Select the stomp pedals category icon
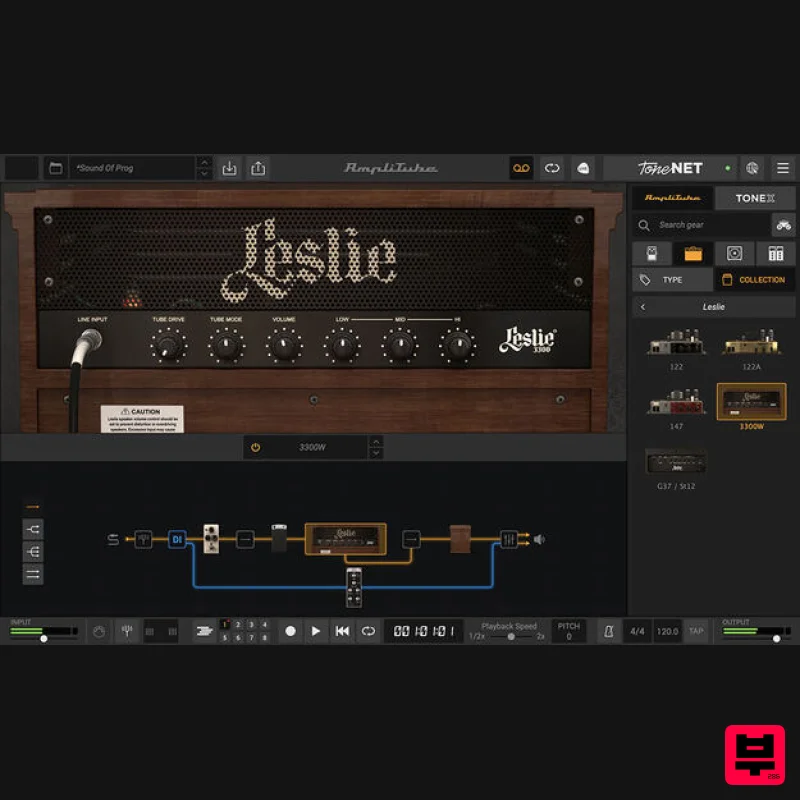This screenshot has width=800, height=800. click(x=651, y=253)
